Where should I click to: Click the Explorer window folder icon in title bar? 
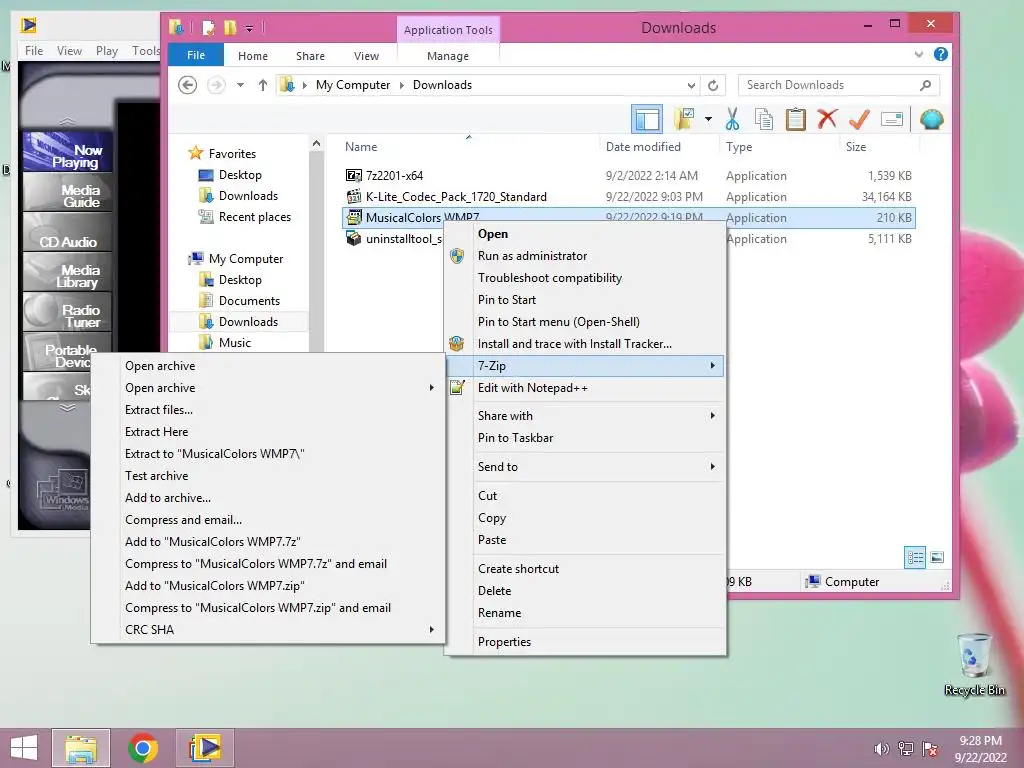click(176, 27)
